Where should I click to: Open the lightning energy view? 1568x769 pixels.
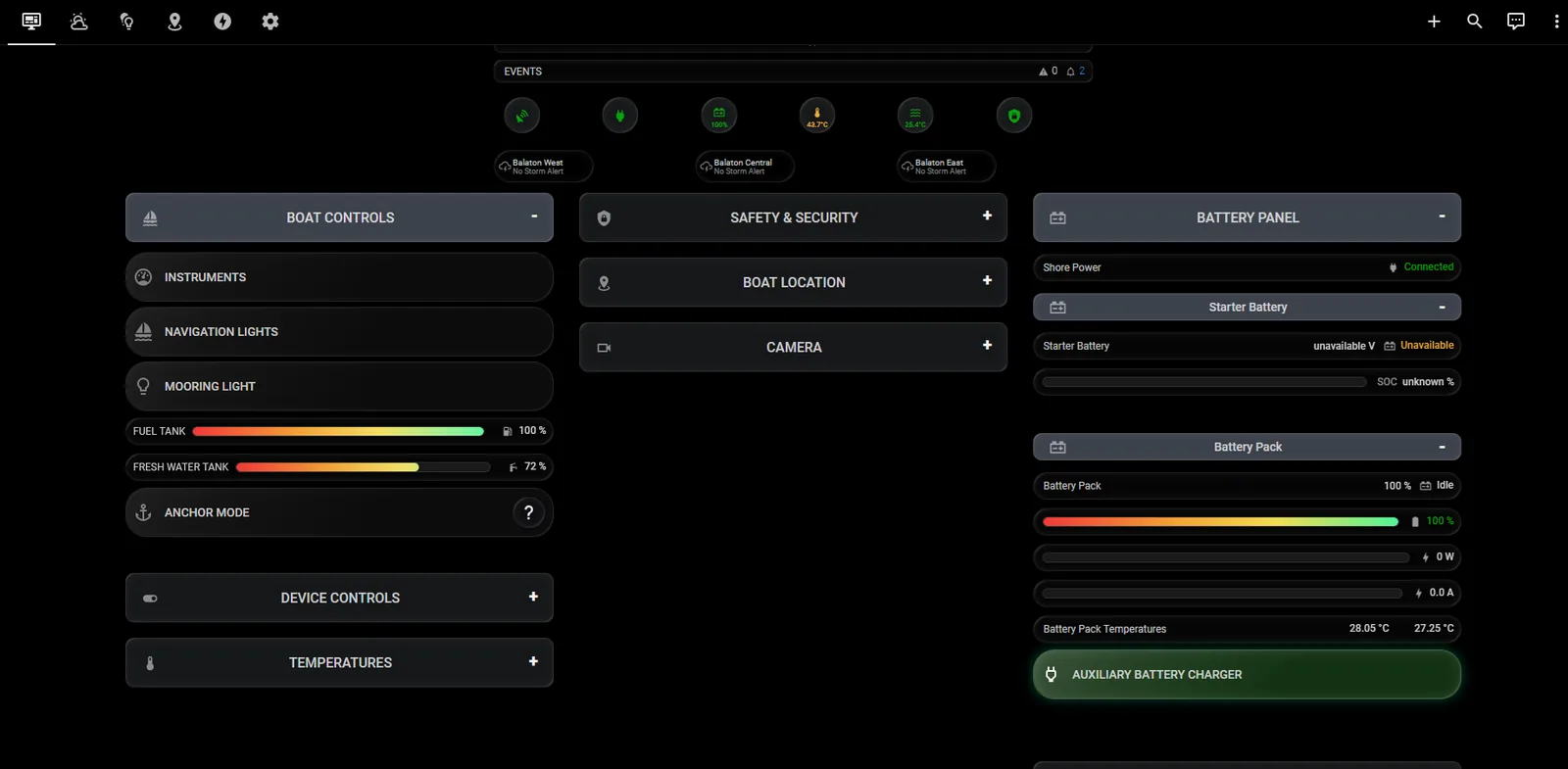pyautogui.click(x=222, y=22)
